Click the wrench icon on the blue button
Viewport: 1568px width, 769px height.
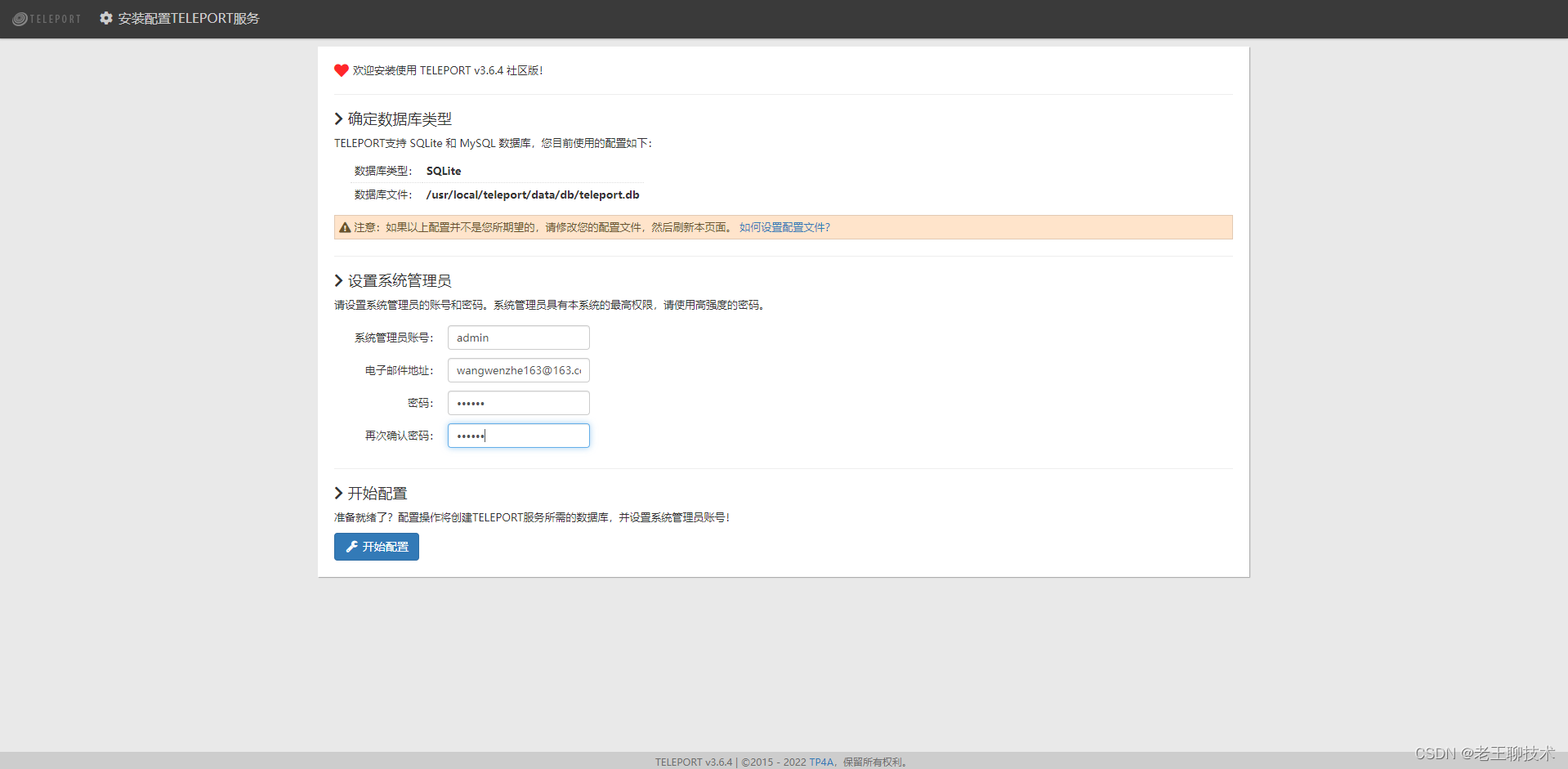(351, 547)
